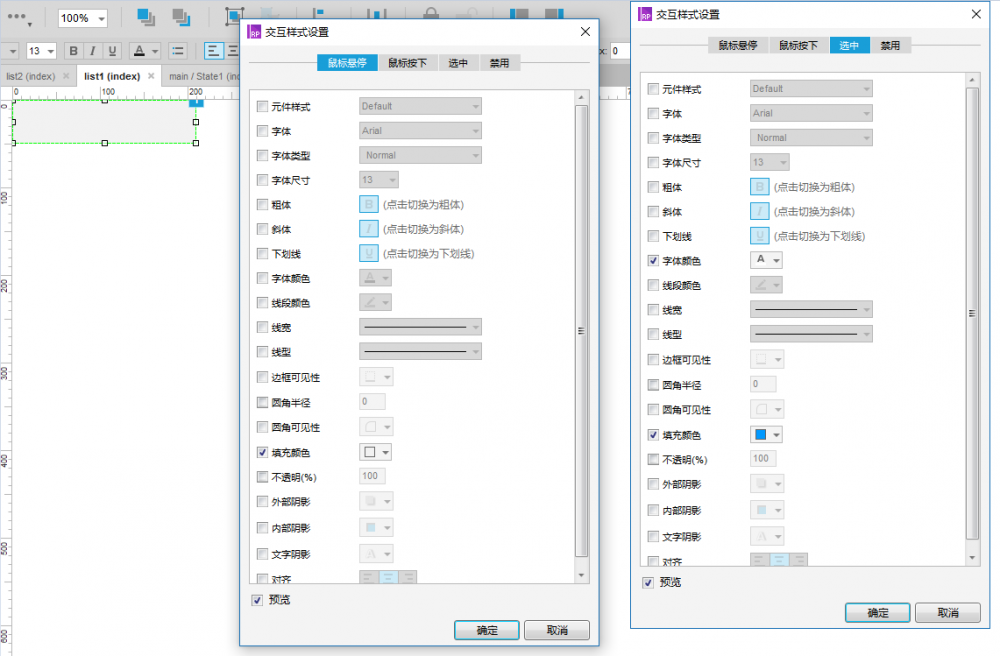Screen dimensions: 1000x656
Task: Click the left align text icon
Action: click(x=212, y=50)
